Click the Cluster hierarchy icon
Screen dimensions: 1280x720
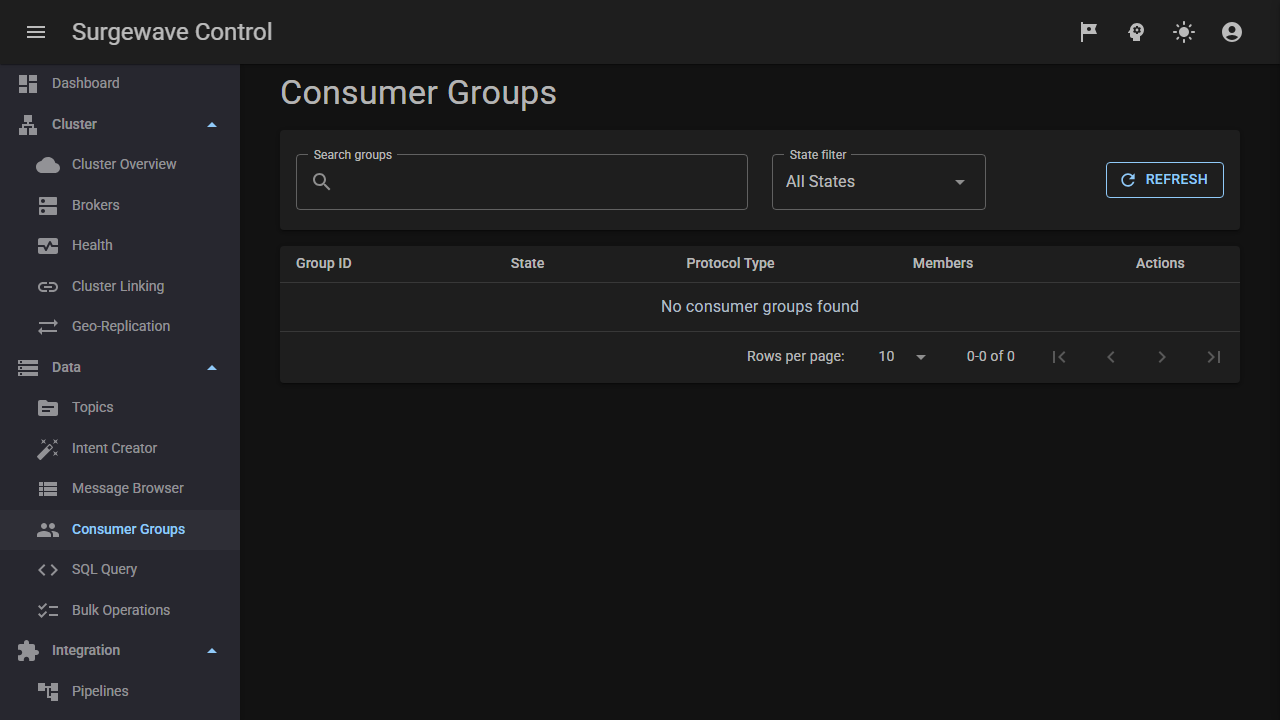(x=28, y=125)
